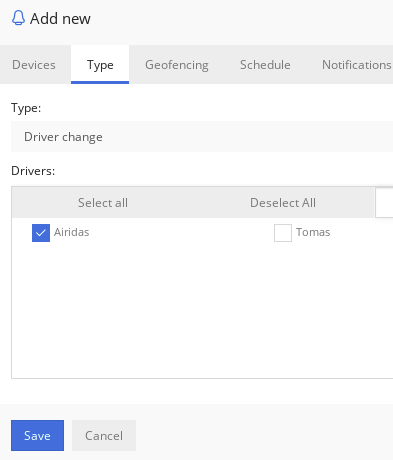Check the Tomas driver checkbox
393x460 pixels.
[283, 233]
